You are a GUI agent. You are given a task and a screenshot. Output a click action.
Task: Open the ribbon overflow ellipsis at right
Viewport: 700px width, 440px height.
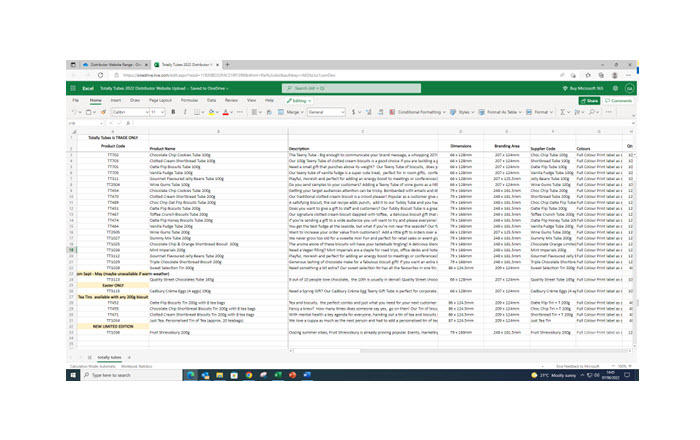[608, 112]
